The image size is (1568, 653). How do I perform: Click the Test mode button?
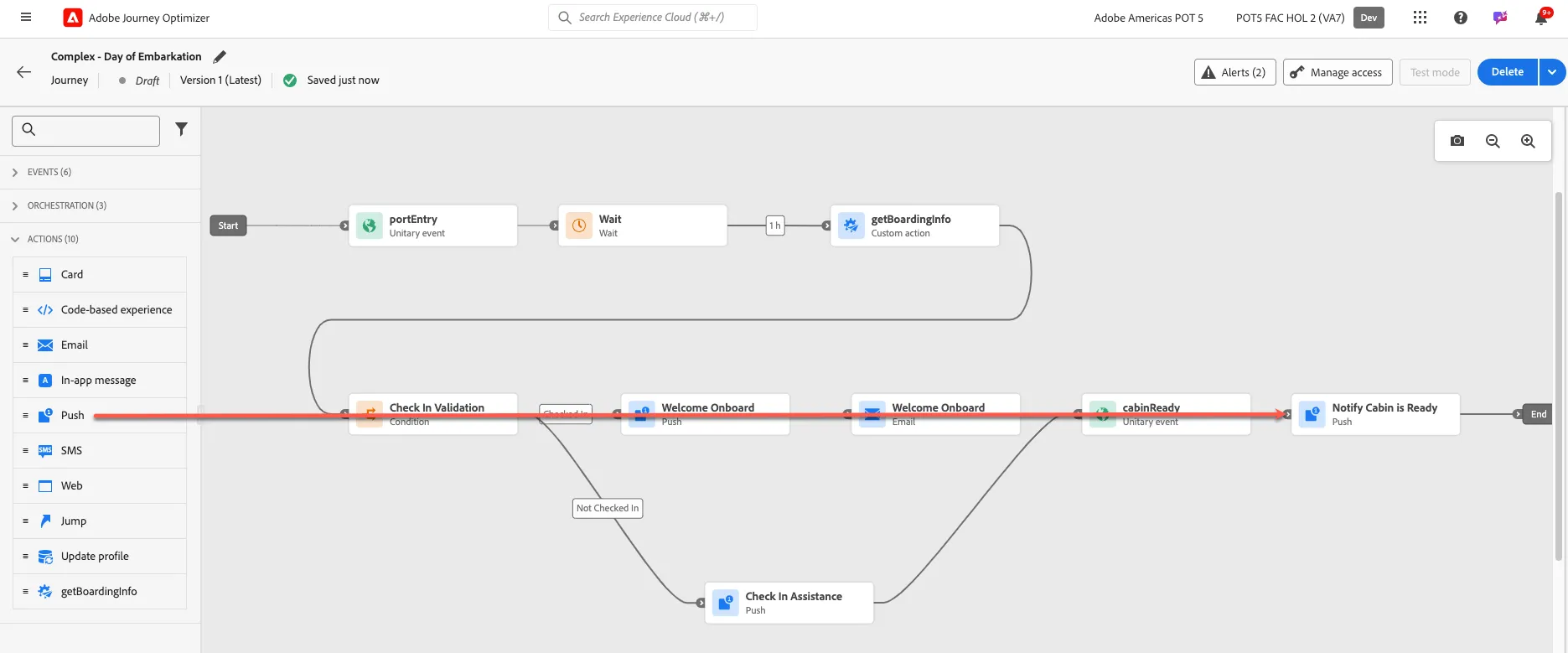(1435, 72)
